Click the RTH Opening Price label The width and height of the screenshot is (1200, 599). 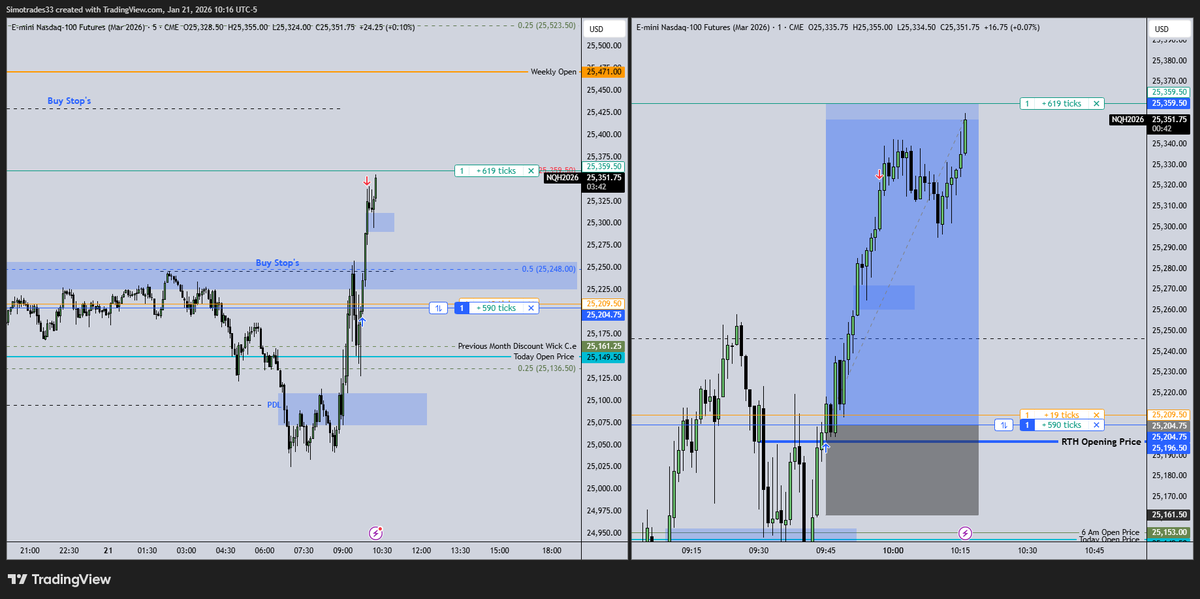click(x=1101, y=441)
